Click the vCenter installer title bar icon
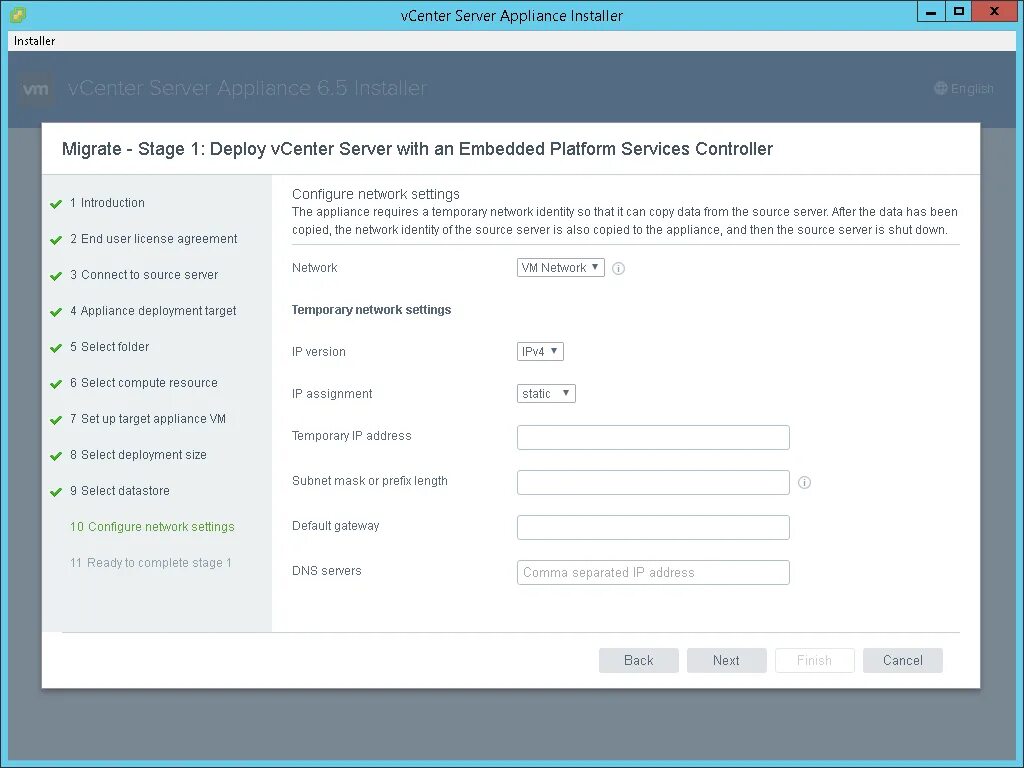 pos(18,14)
